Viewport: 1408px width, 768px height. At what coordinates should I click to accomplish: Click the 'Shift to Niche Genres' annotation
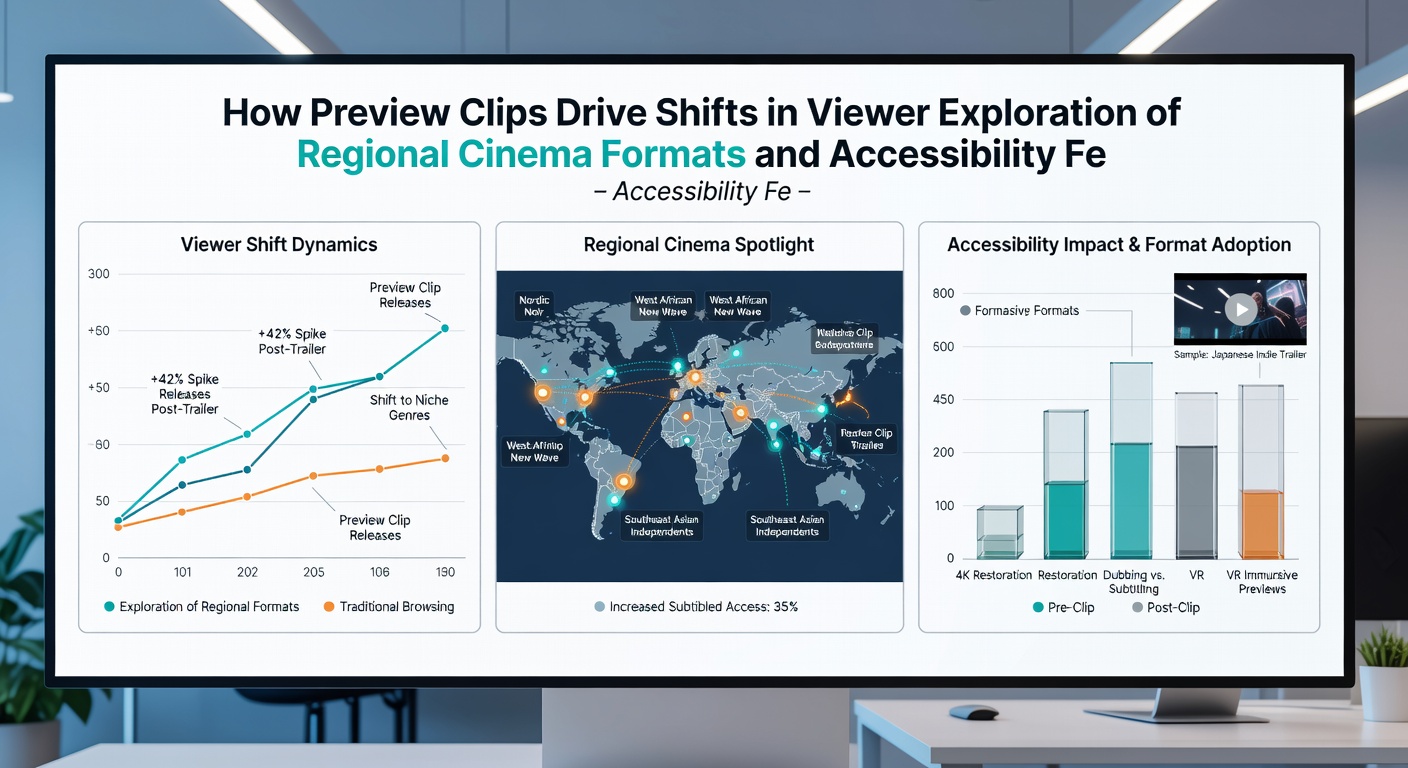(x=409, y=407)
